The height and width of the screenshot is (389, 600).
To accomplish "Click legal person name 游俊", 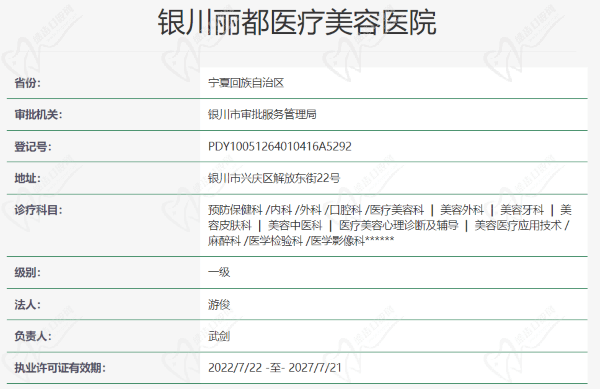I will [219, 305].
